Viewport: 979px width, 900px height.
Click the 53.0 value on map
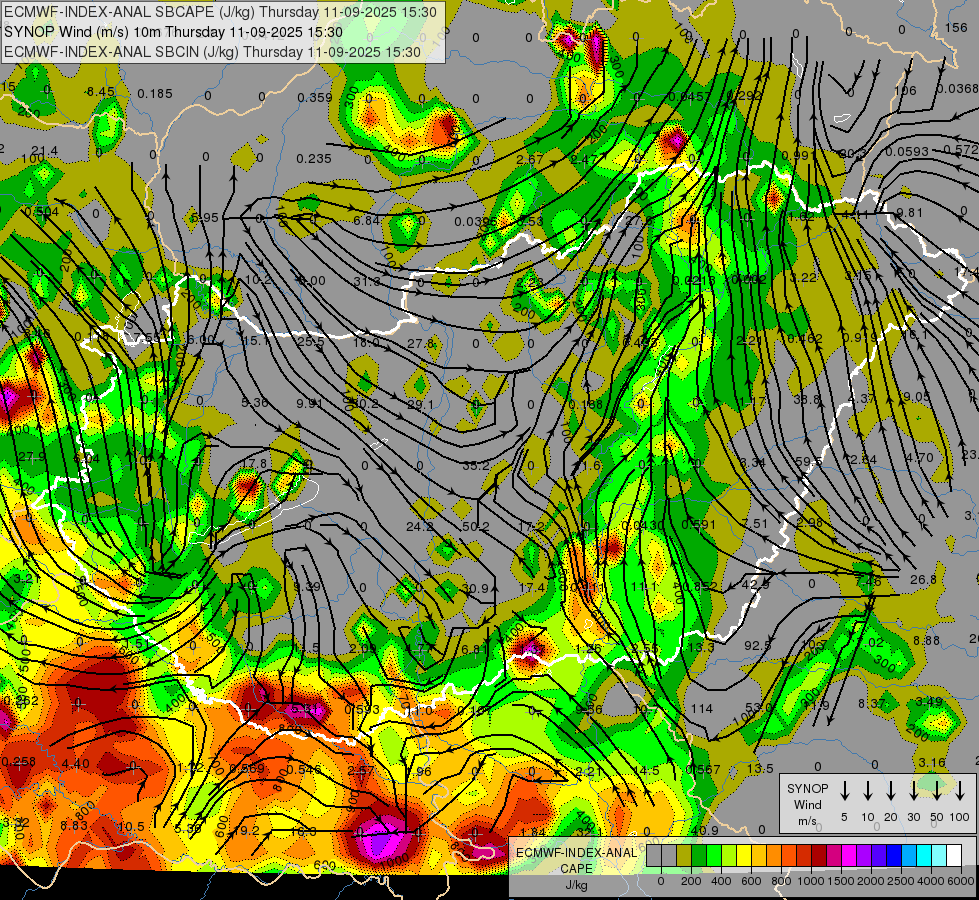(x=760, y=707)
